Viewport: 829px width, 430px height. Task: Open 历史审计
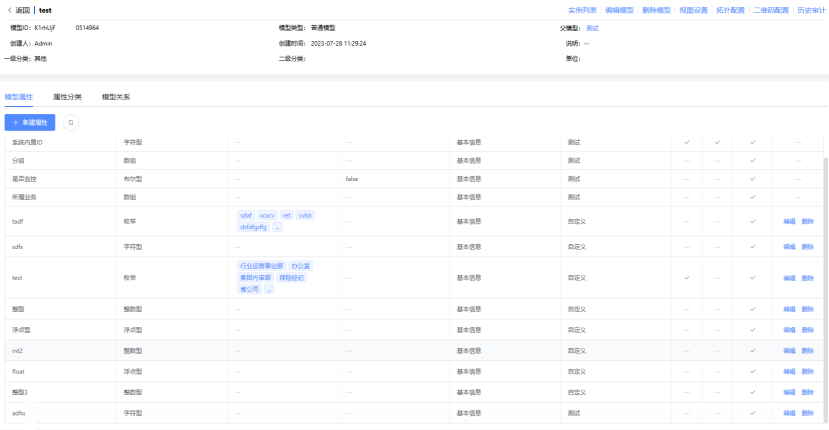tap(811, 10)
